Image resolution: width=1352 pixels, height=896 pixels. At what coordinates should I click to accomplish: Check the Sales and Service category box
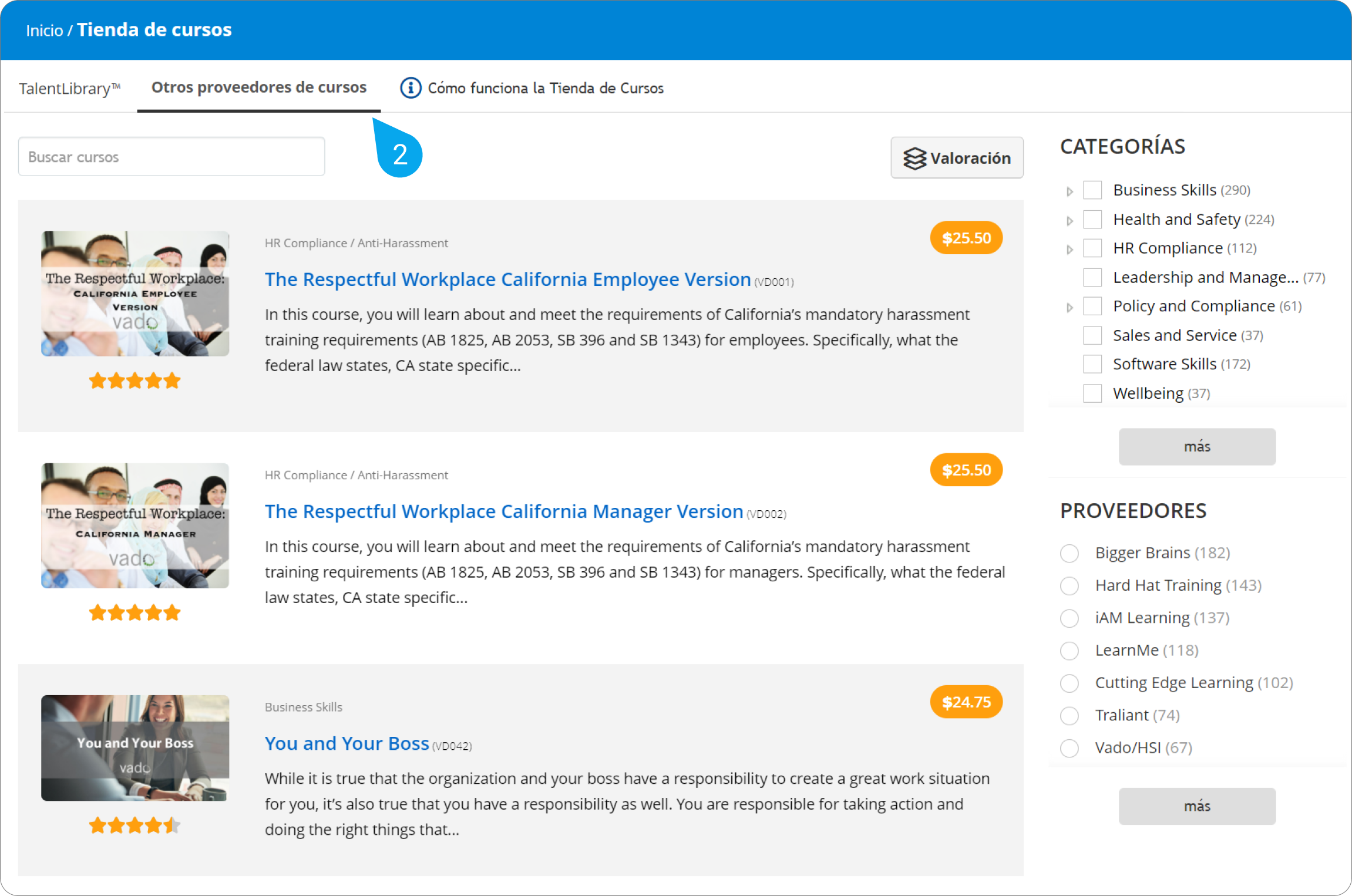(1092, 335)
